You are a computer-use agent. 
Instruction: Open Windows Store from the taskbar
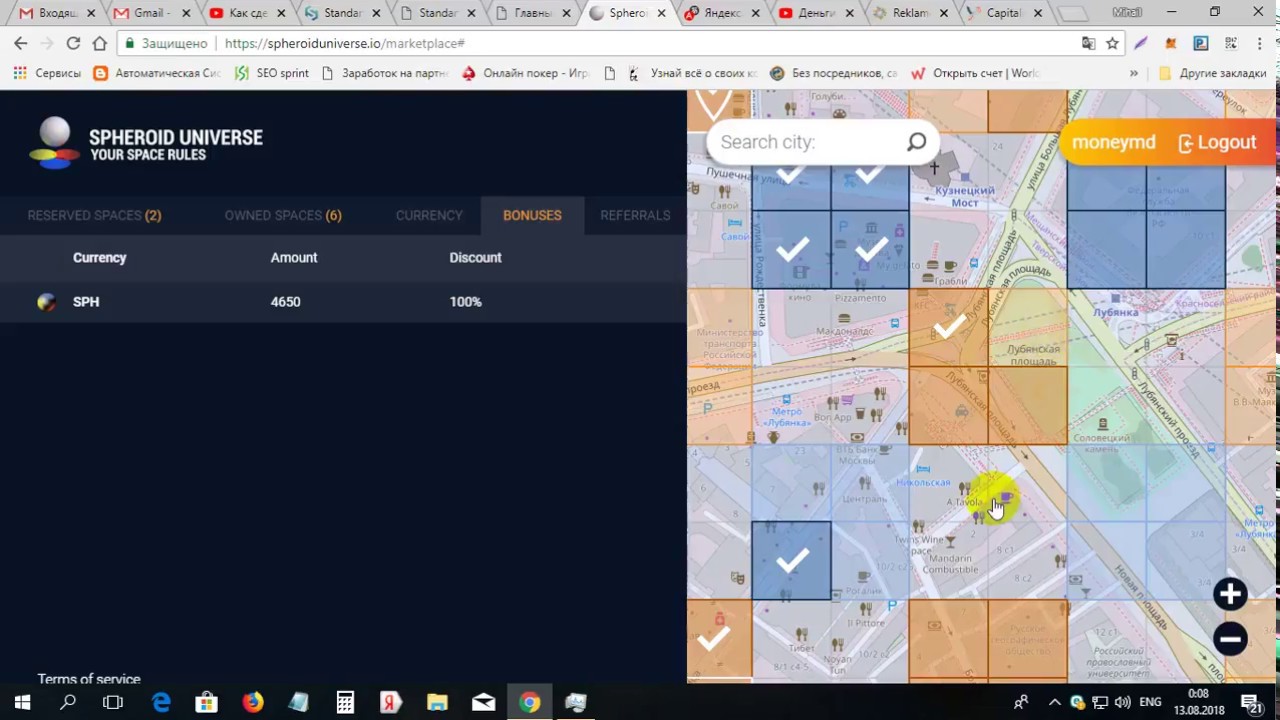[x=206, y=702]
